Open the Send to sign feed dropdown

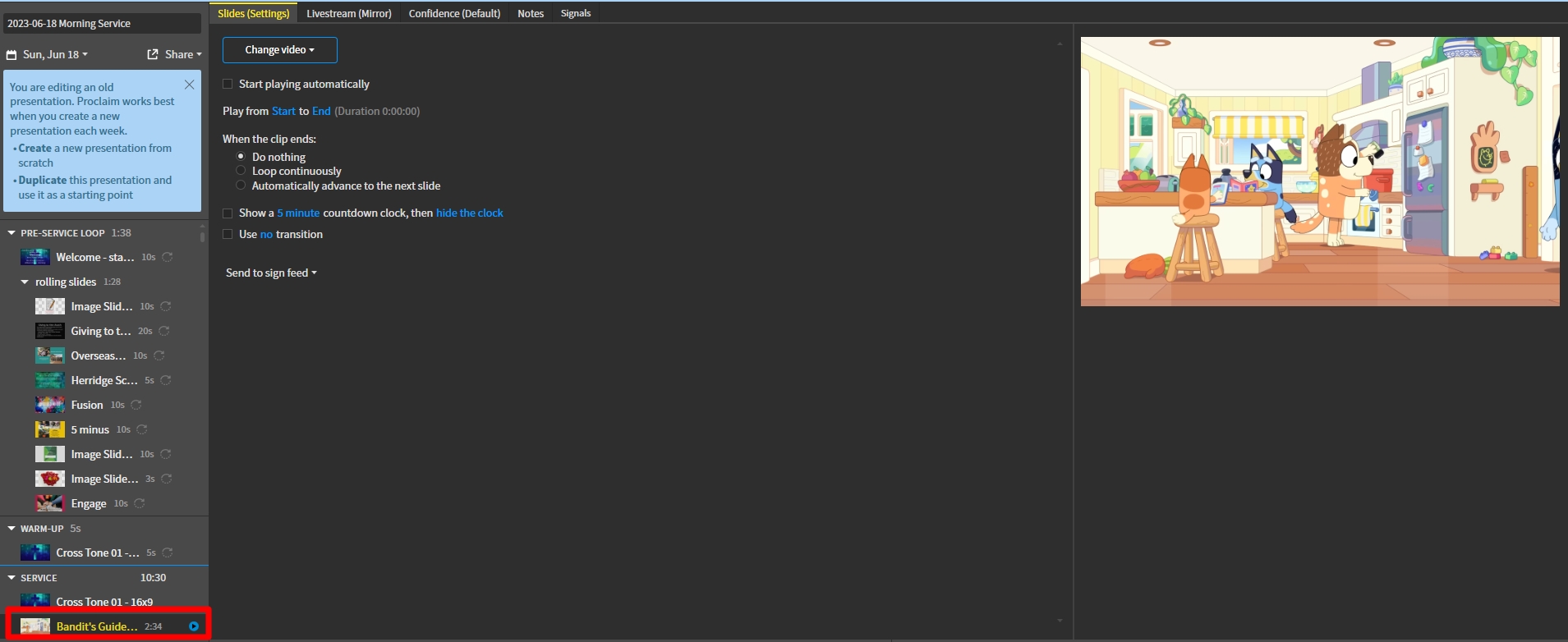coord(271,273)
